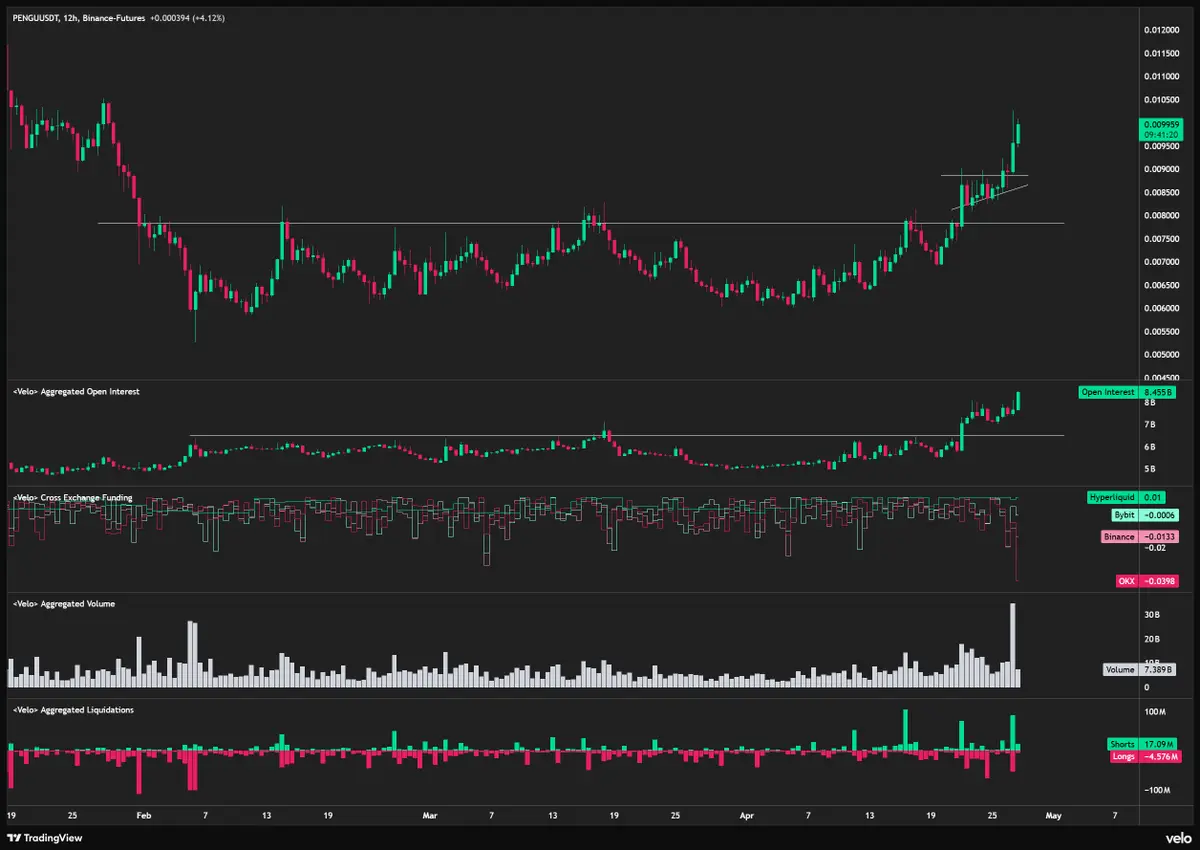Select the Aggregated Liquidations pane title
This screenshot has height=850, width=1200.
coord(71,709)
